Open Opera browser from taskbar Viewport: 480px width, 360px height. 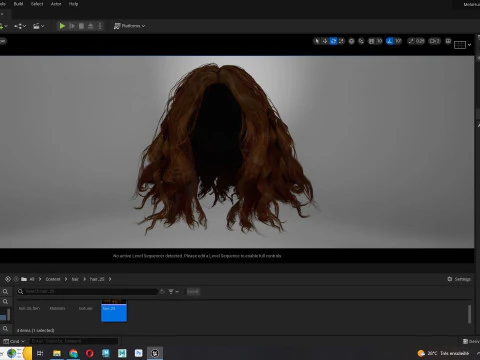coord(90,353)
